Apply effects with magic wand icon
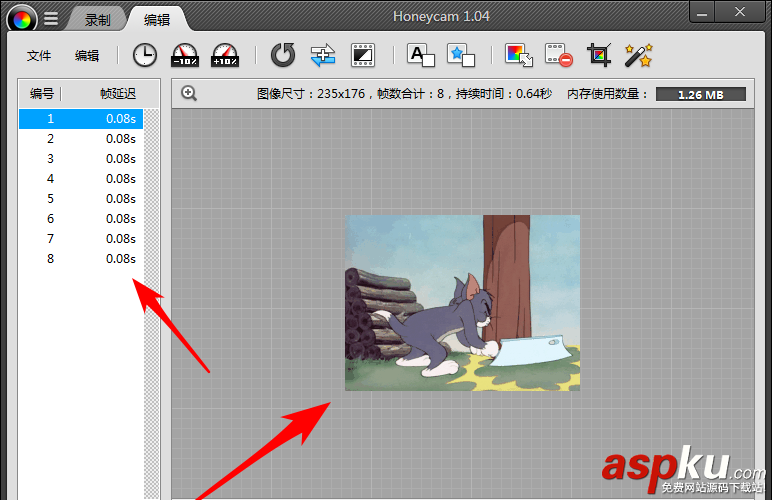 [639, 55]
